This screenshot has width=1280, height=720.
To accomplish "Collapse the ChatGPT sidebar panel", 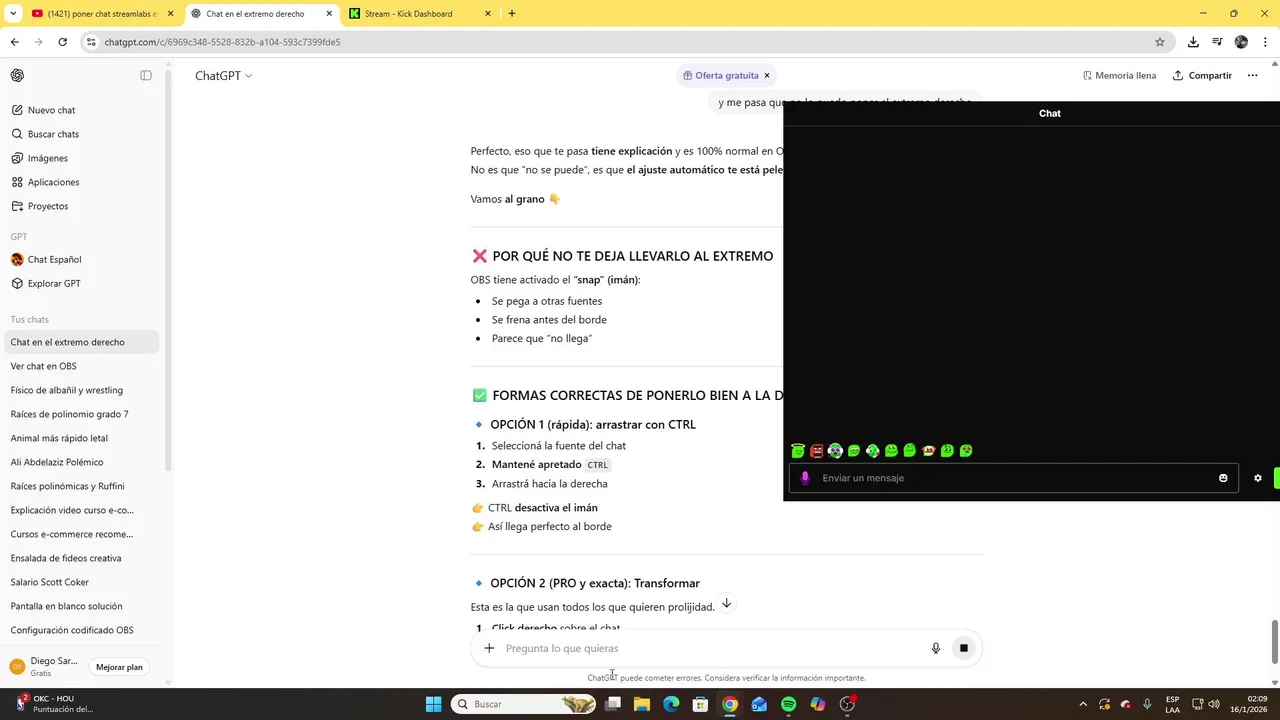I will [x=146, y=76].
